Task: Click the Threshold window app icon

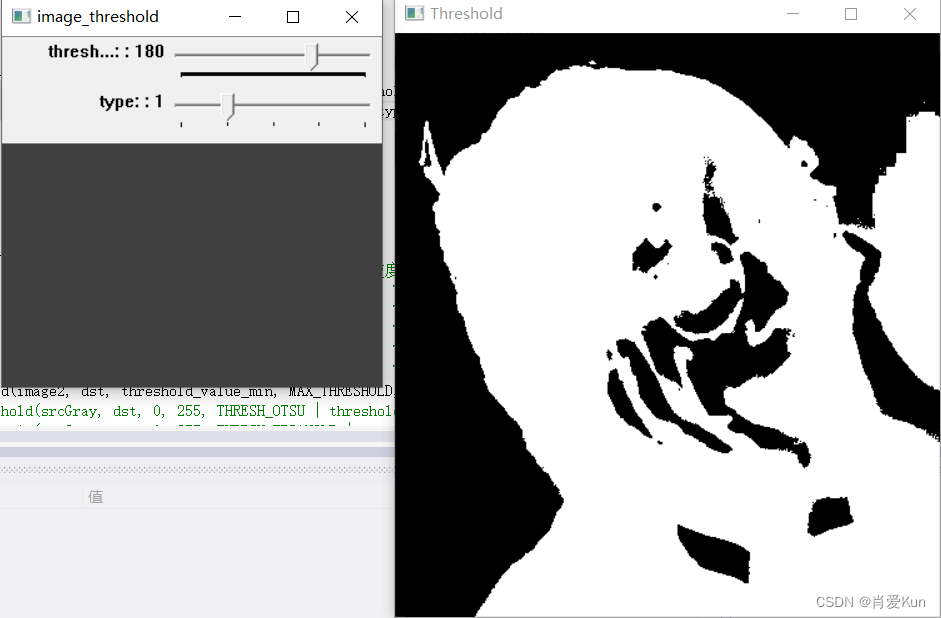Action: pyautogui.click(x=414, y=13)
